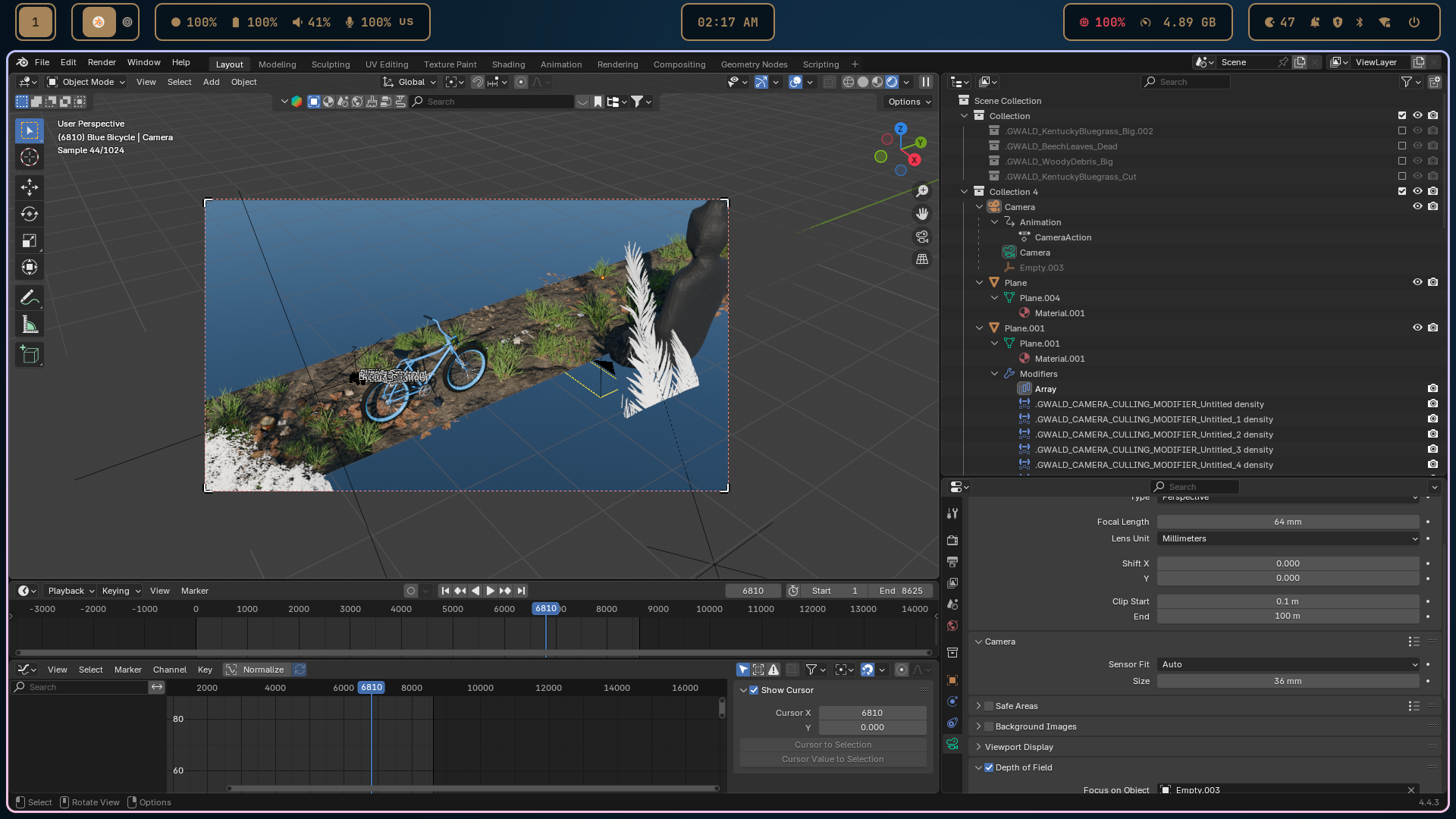The height and width of the screenshot is (819, 1456).
Task: Switch to the Shading workspace tab
Action: 508,64
